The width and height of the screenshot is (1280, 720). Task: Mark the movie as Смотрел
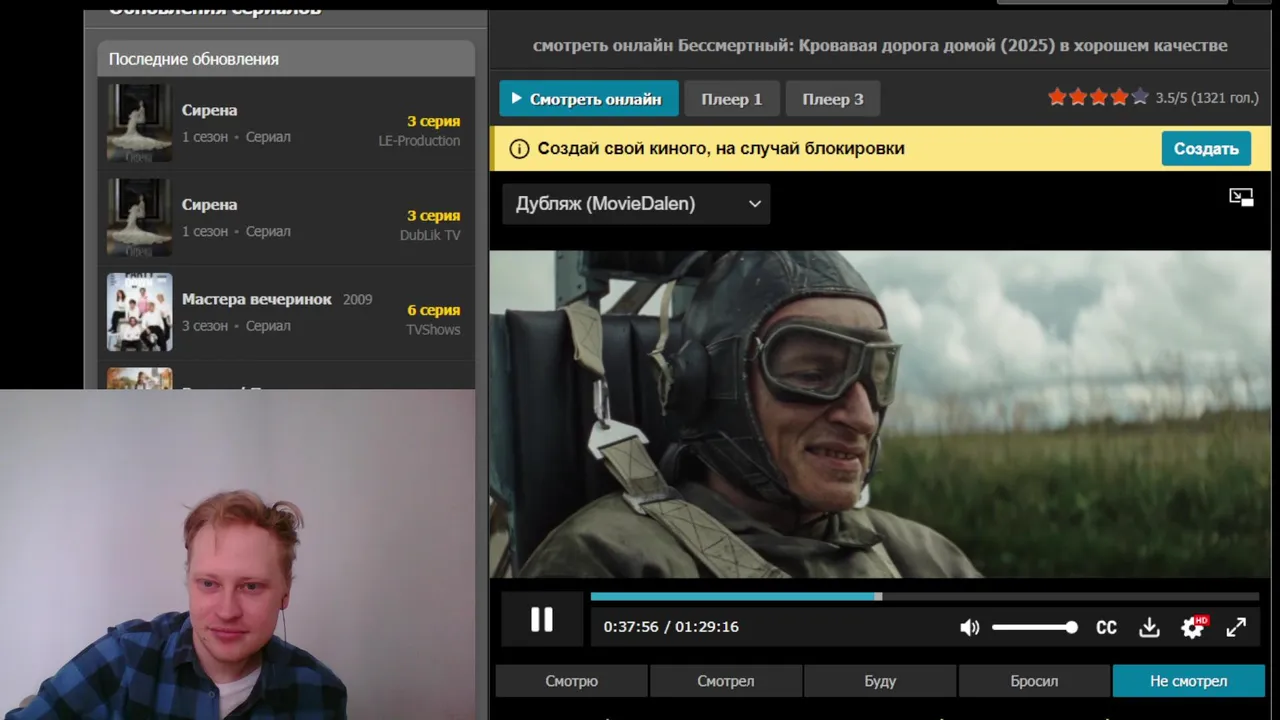[x=726, y=681]
